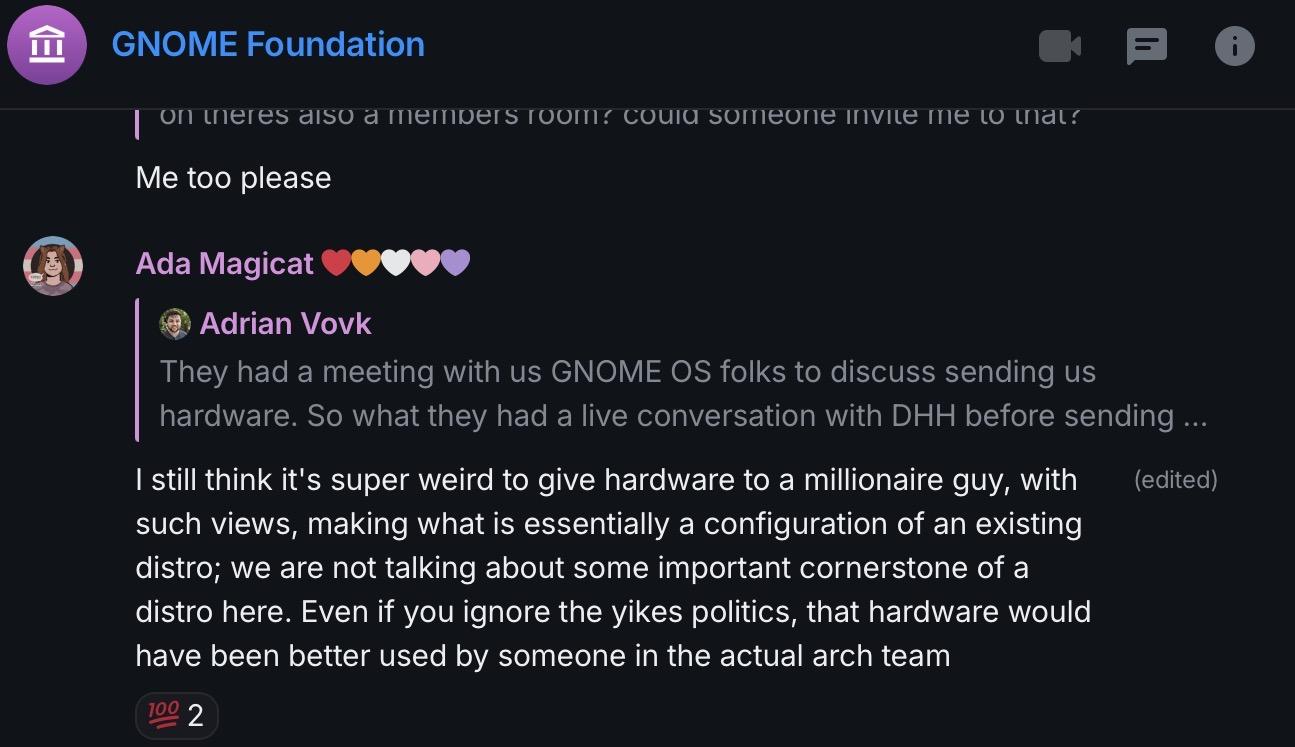
Task: Open Ada Magicat's display name
Action: pyautogui.click(x=225, y=263)
